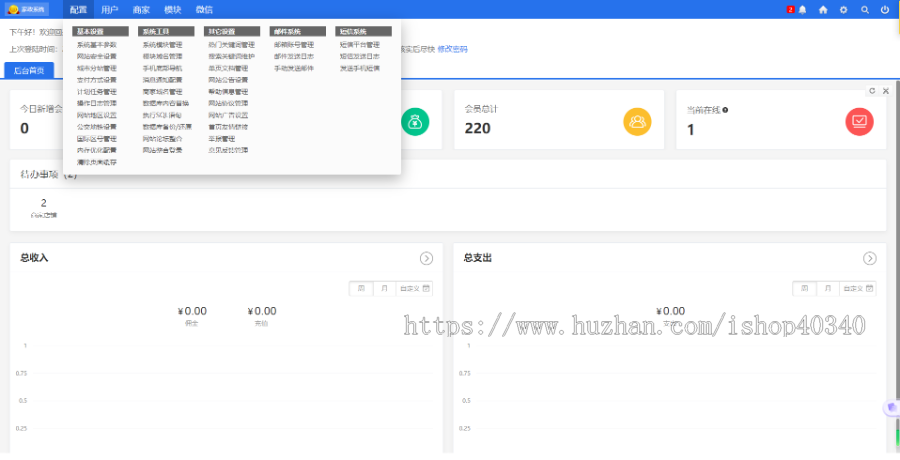Select 举报管理 menu entry

click(x=222, y=138)
